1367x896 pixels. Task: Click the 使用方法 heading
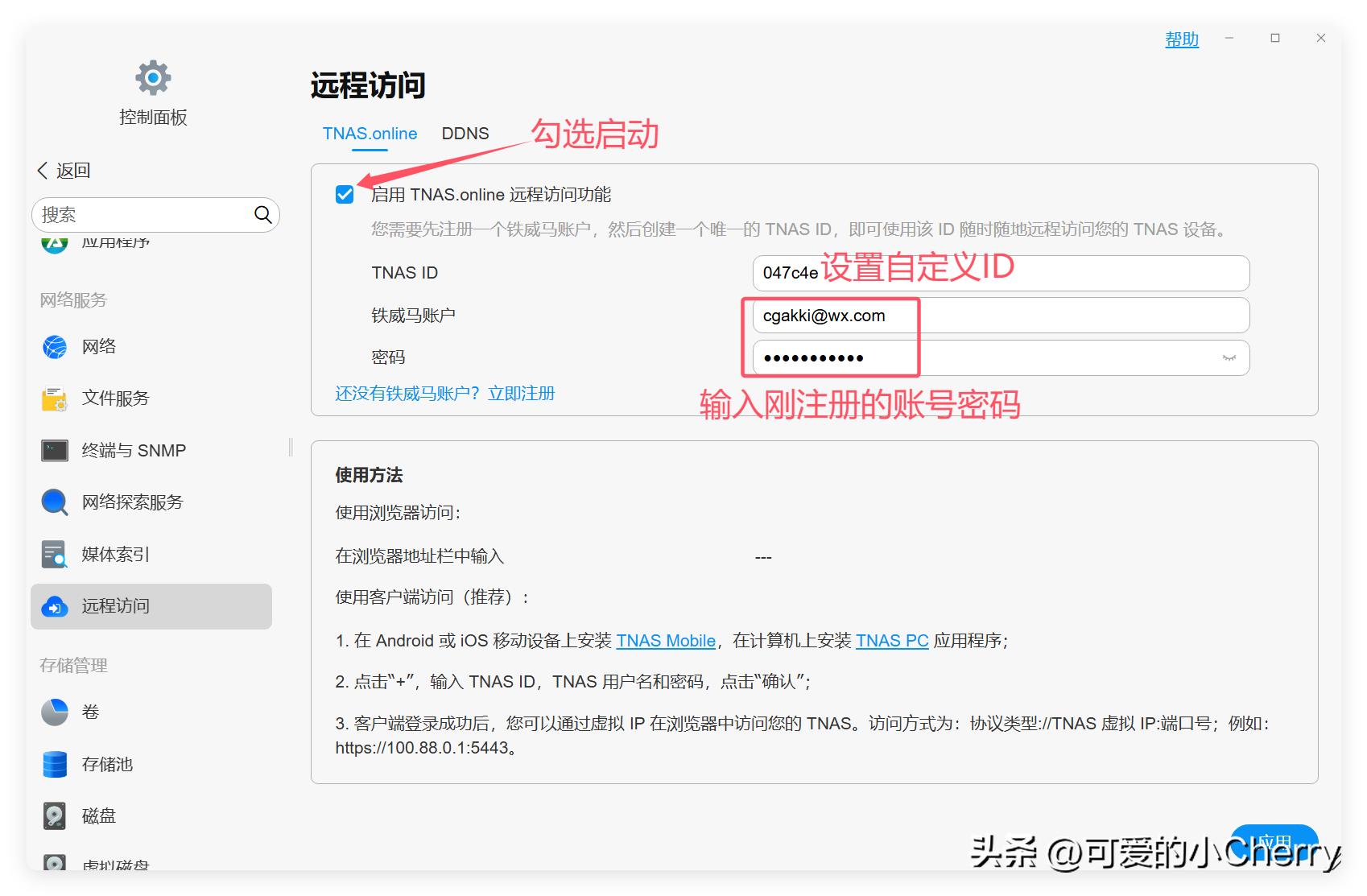[369, 475]
